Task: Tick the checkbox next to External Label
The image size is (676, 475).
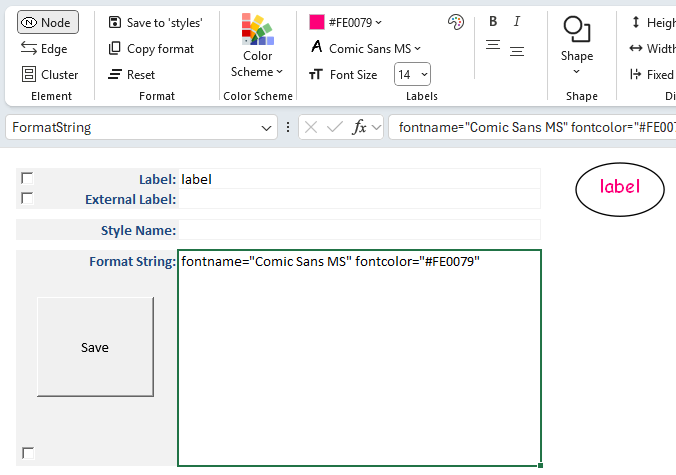Action: (x=28, y=198)
